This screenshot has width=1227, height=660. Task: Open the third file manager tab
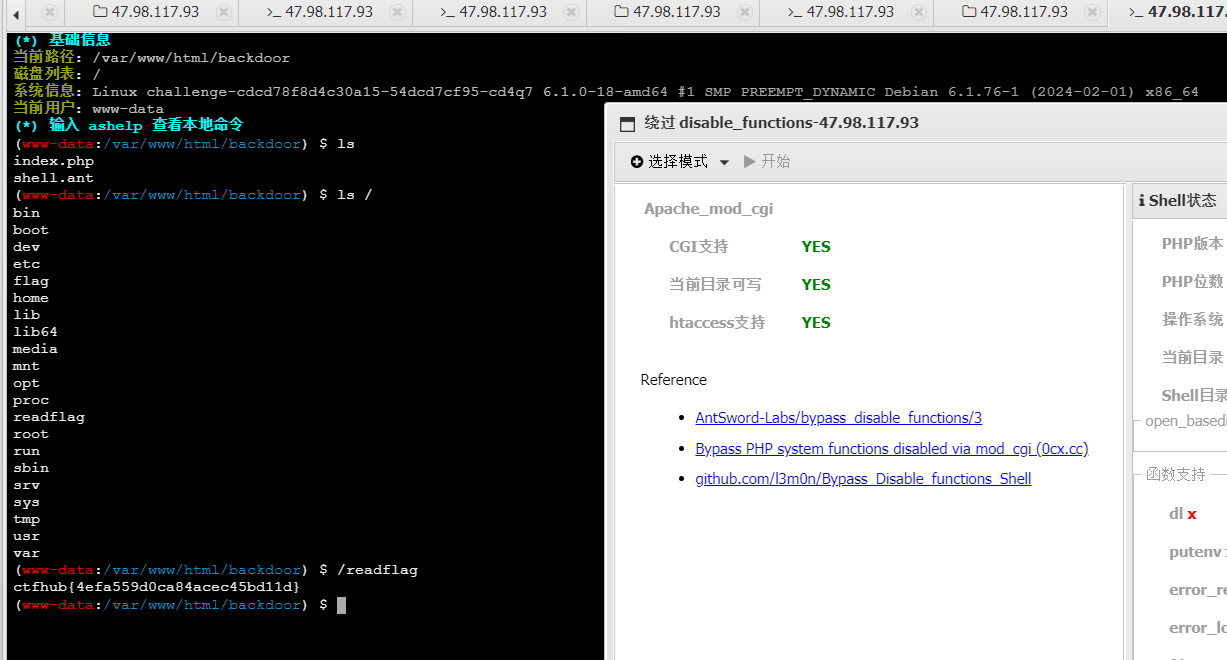1014,12
